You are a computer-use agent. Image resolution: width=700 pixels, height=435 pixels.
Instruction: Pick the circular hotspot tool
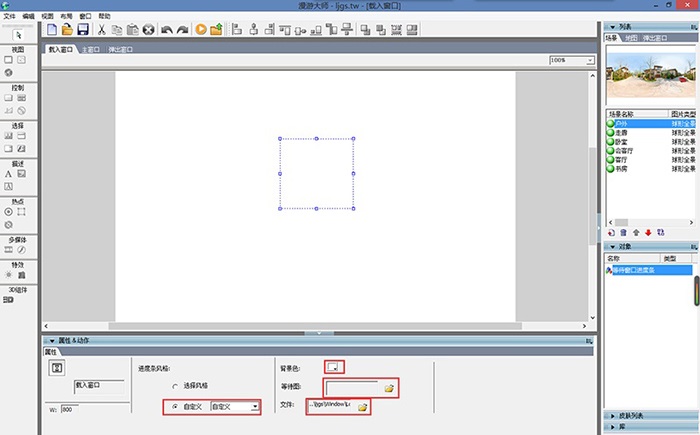(8, 212)
